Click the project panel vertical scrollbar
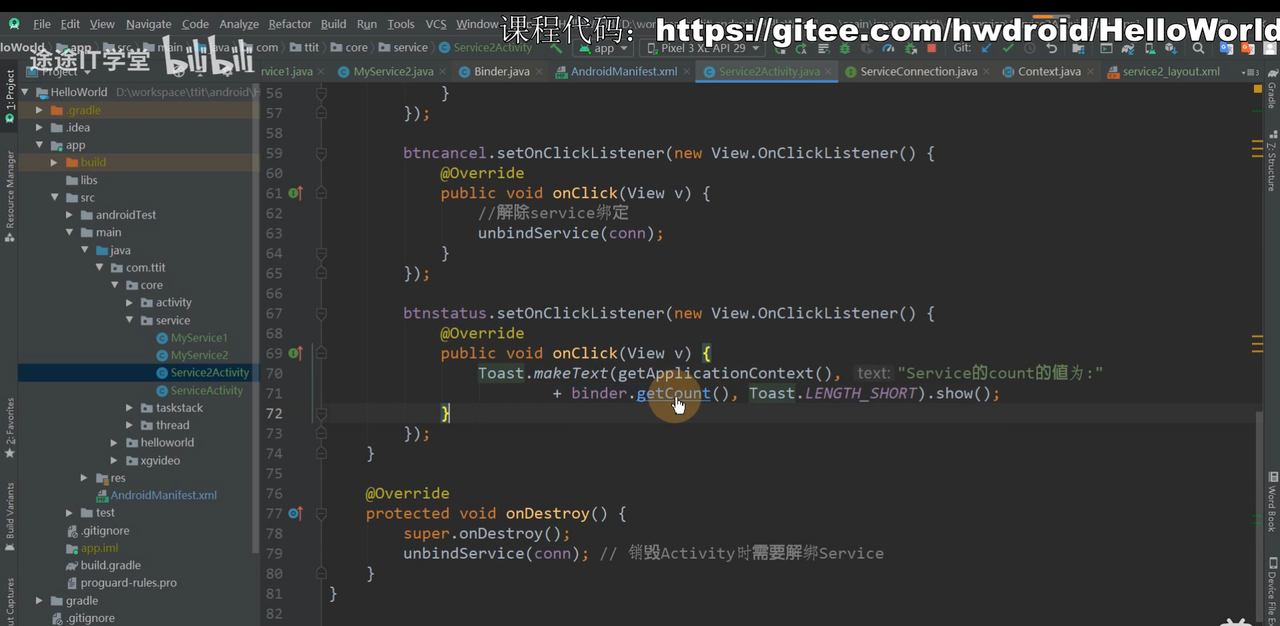Viewport: 1280px width, 626px height. [255, 320]
